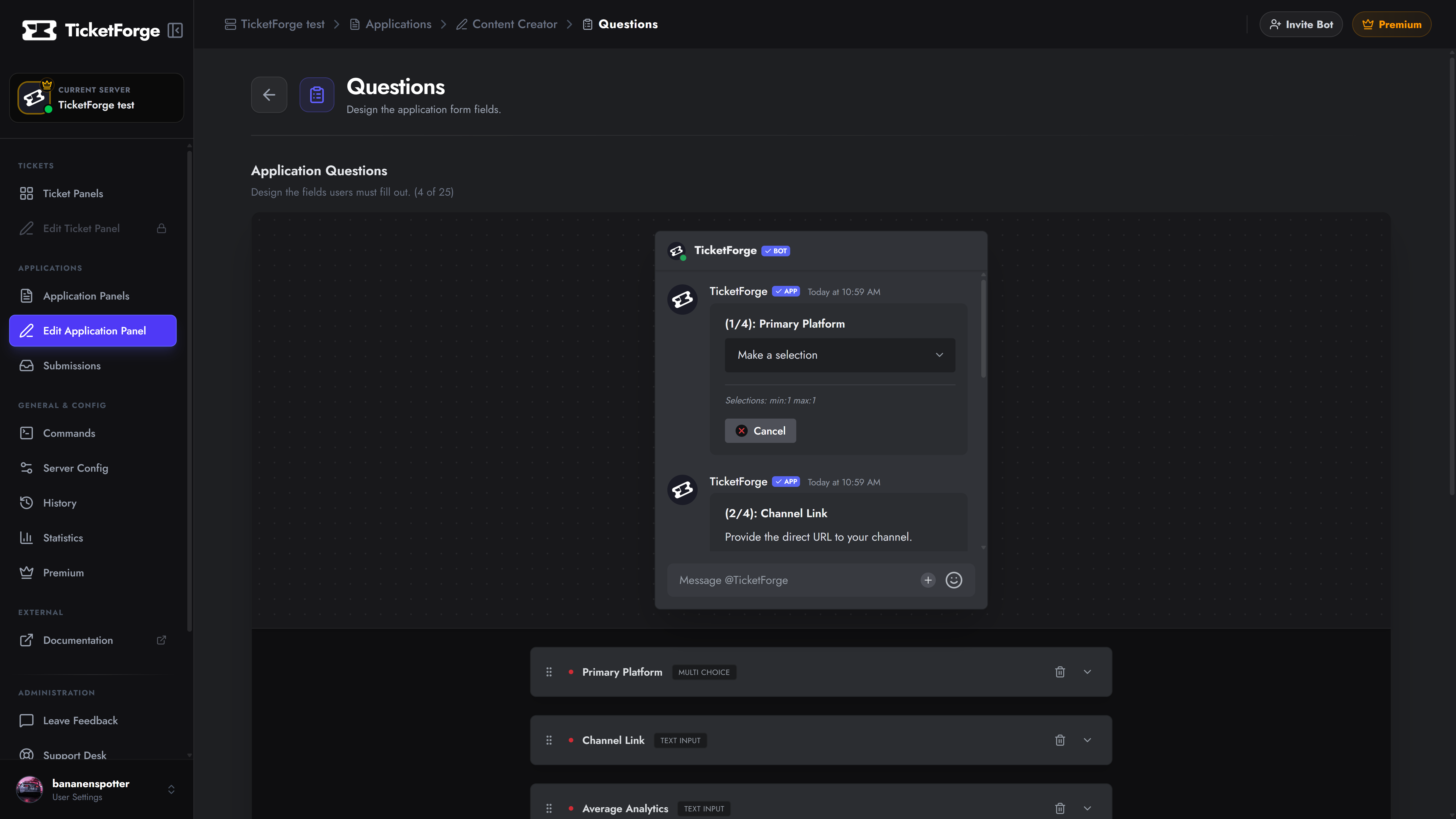Open Application Panels in the sidebar
This screenshot has height=819, width=1456.
pos(93,295)
